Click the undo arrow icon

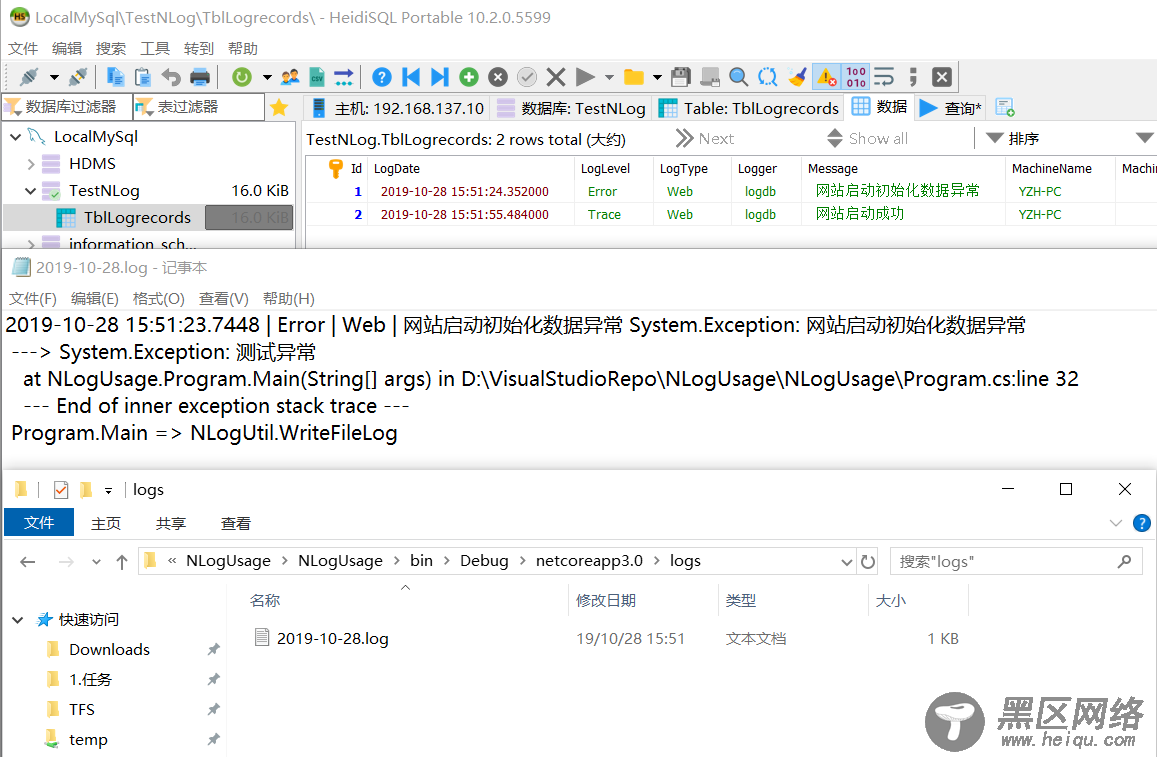pyautogui.click(x=171, y=77)
